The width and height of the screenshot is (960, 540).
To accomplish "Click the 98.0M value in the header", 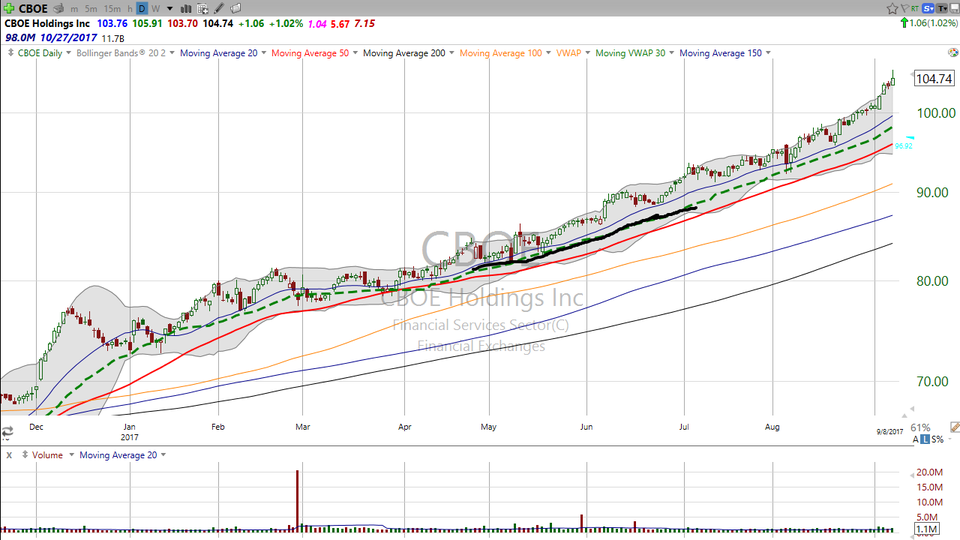I will pos(20,38).
